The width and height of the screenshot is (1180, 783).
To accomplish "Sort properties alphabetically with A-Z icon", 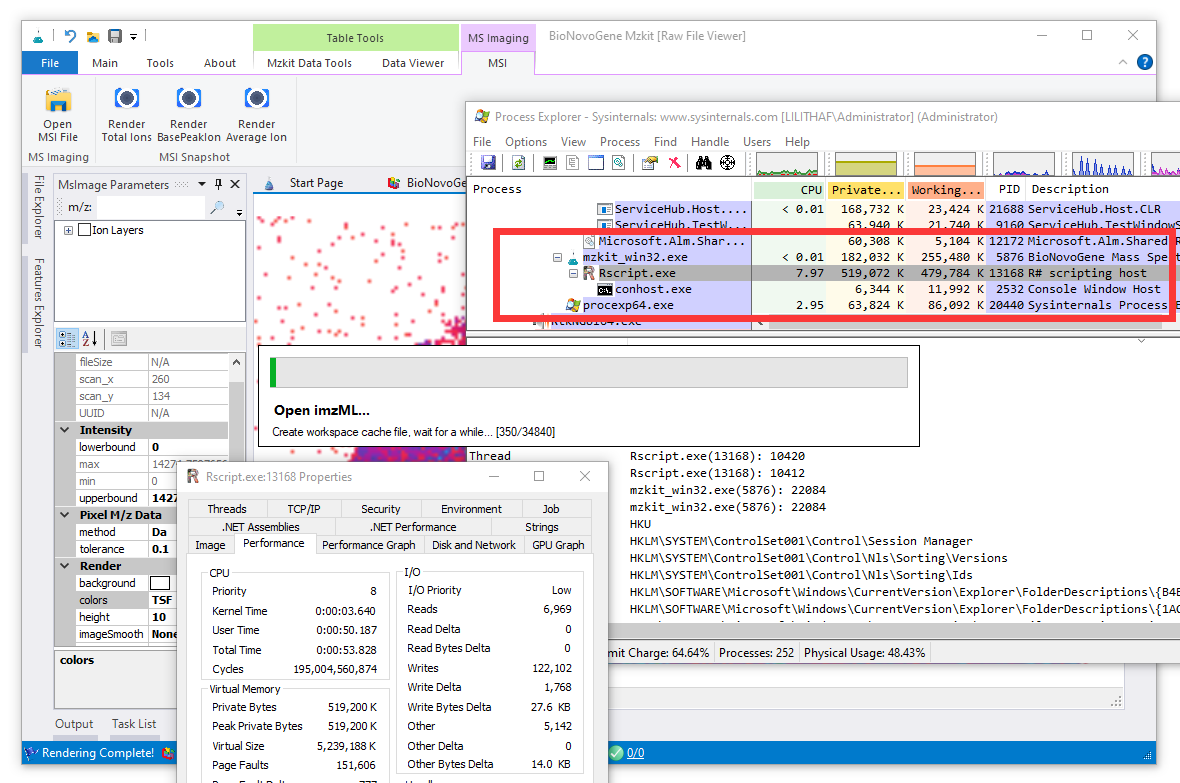I will click(89, 338).
